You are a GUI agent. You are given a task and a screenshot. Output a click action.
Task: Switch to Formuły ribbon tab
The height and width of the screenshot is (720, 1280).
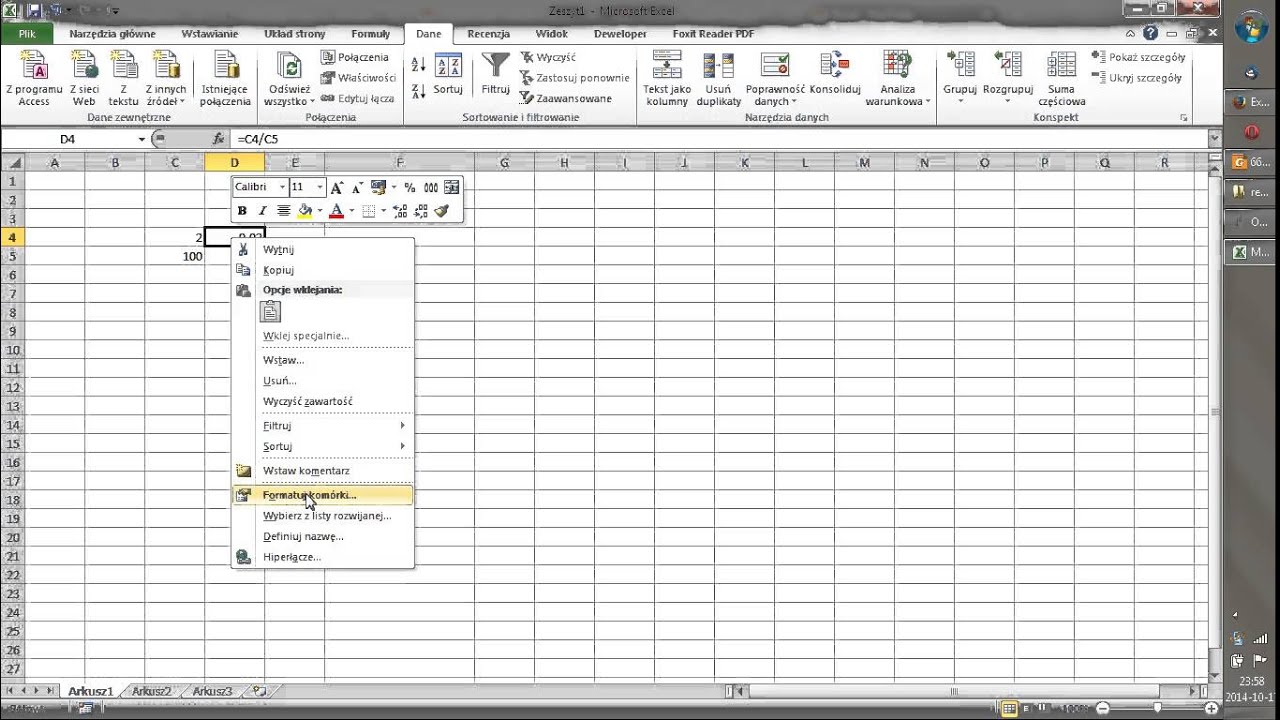pyautogui.click(x=370, y=33)
